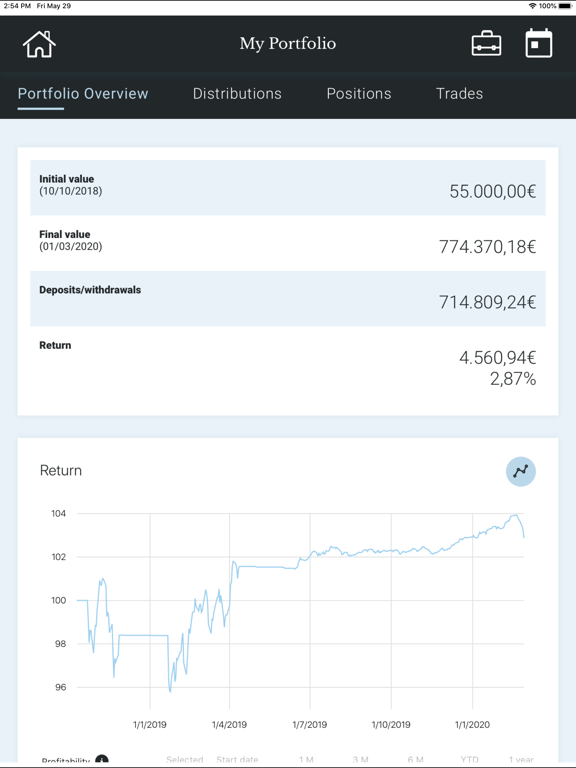Tap the 104 y-axis label
This screenshot has height=768, width=576.
(x=58, y=513)
